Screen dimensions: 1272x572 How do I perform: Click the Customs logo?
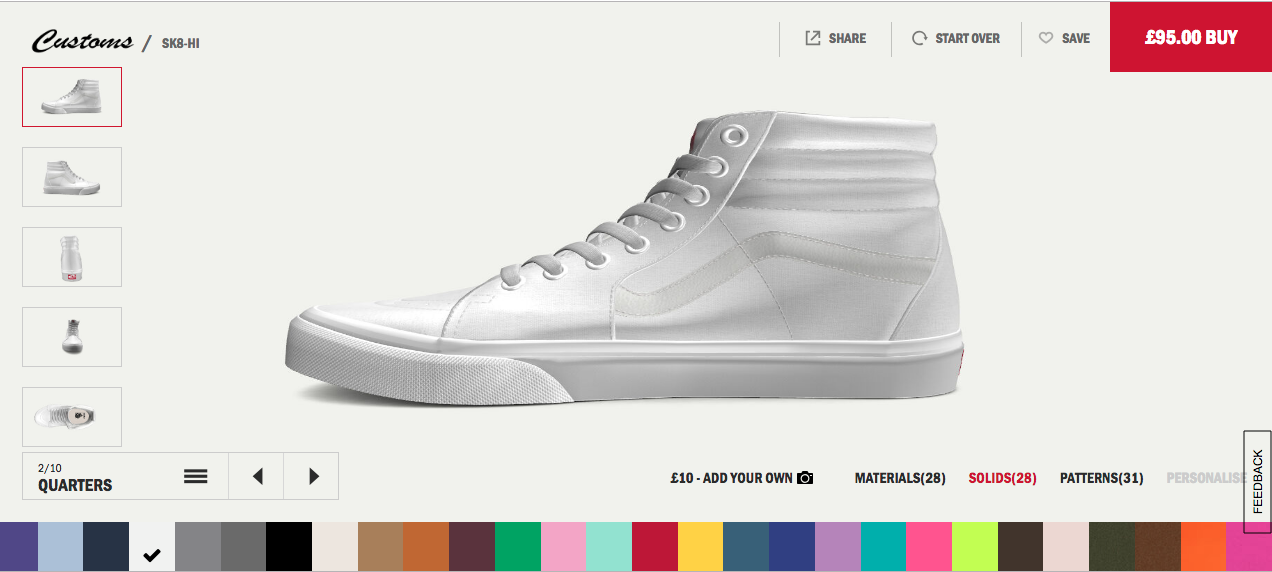(82, 41)
